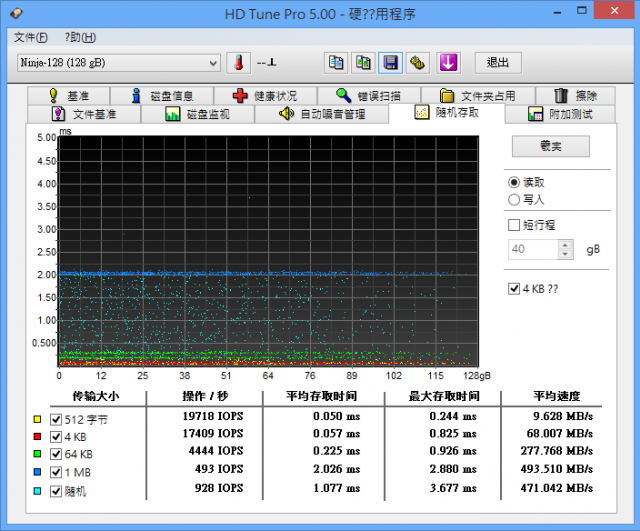This screenshot has height=531, width=640.
Task: Click the 40 gB short stroke input field
Action: [533, 249]
